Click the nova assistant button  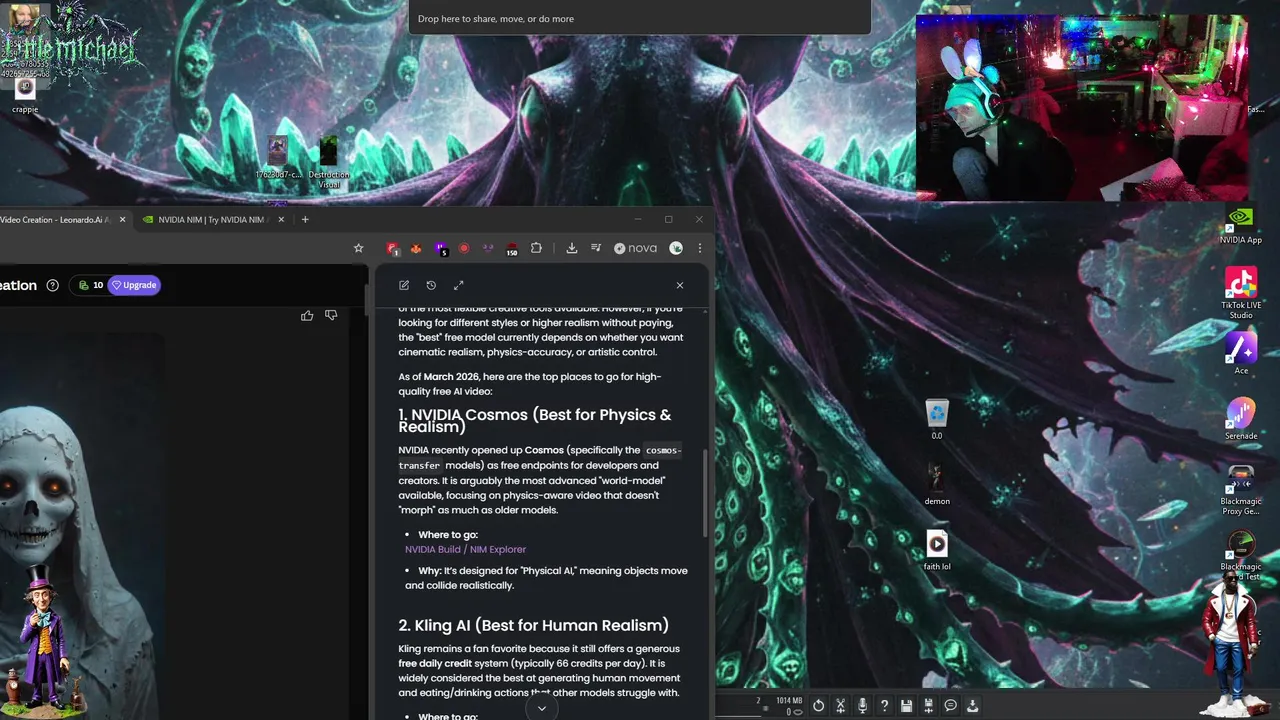click(635, 248)
